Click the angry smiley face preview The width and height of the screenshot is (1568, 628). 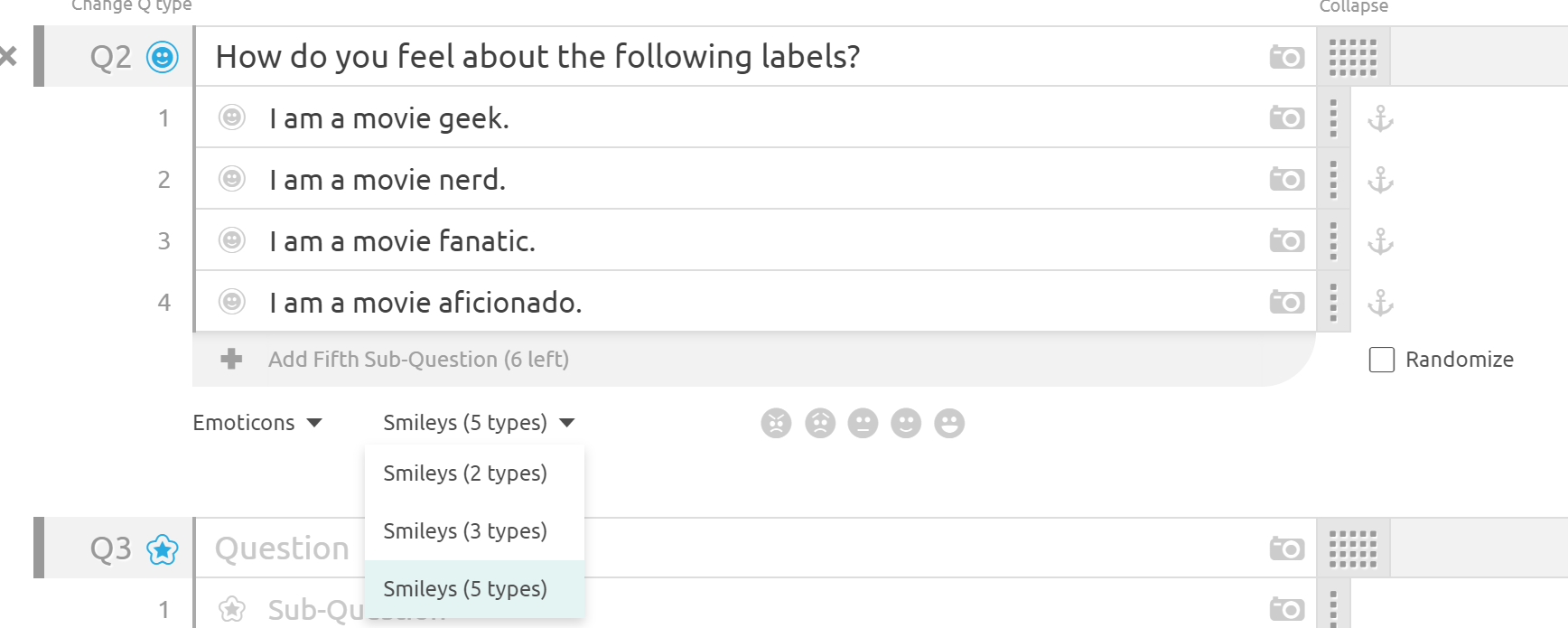(x=776, y=423)
